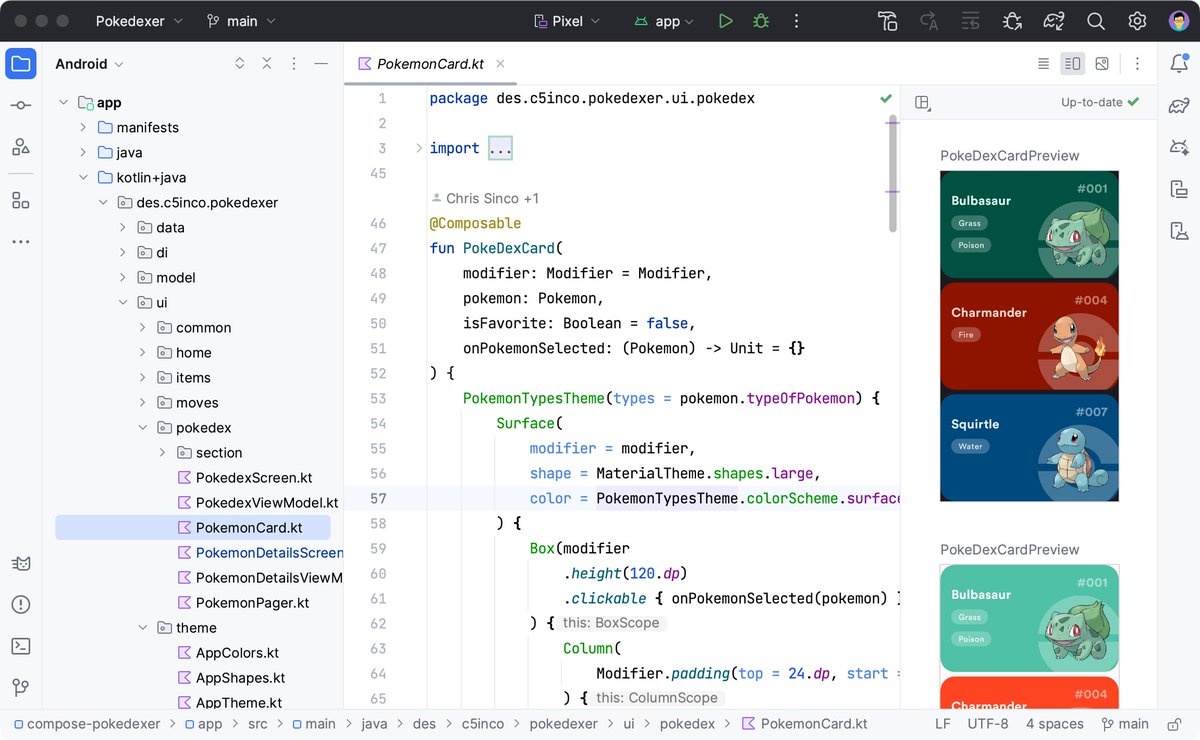Click the Debug app bug icon
Viewport: 1200px width, 740px height.
761,21
